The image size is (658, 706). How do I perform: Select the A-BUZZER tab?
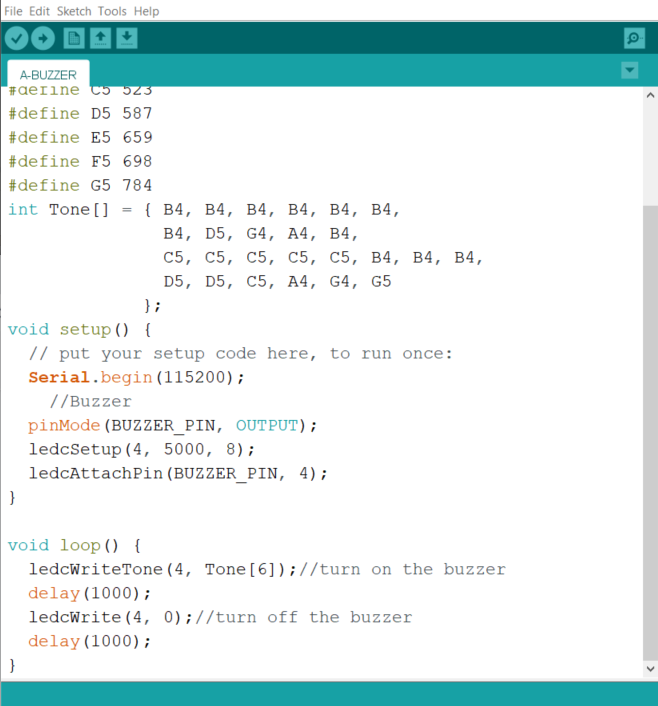click(48, 75)
